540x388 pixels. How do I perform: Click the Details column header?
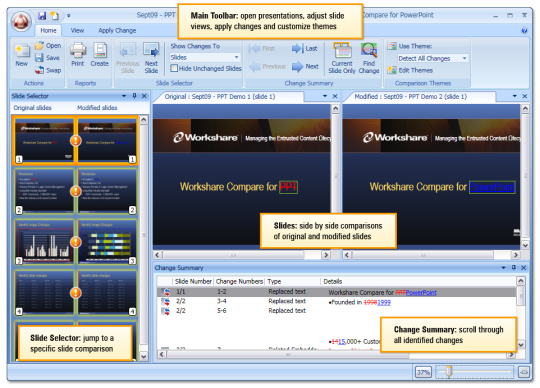pyautogui.click(x=418, y=281)
